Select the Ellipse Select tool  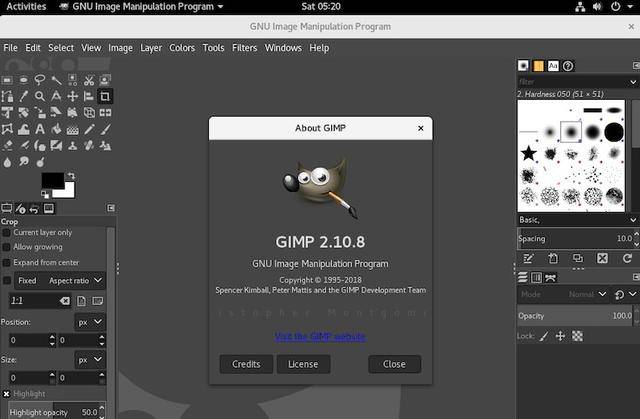click(24, 80)
